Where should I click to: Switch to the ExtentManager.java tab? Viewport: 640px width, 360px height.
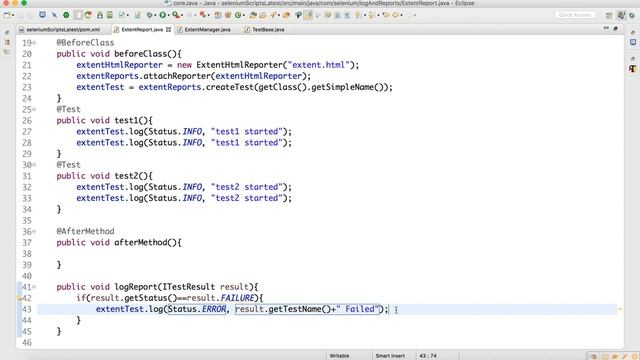tap(207, 30)
